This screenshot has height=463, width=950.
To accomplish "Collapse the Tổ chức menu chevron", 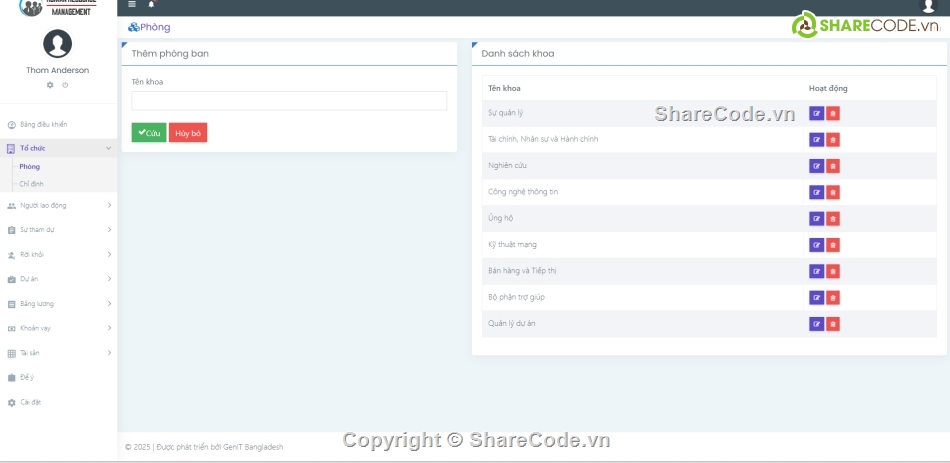I will coord(108,148).
